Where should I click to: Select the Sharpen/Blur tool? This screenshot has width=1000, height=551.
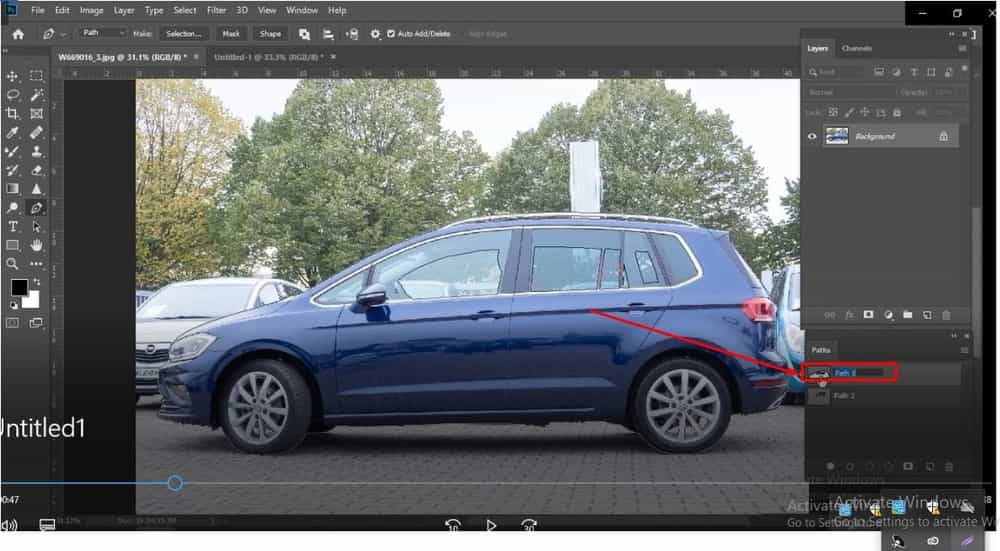[36, 189]
